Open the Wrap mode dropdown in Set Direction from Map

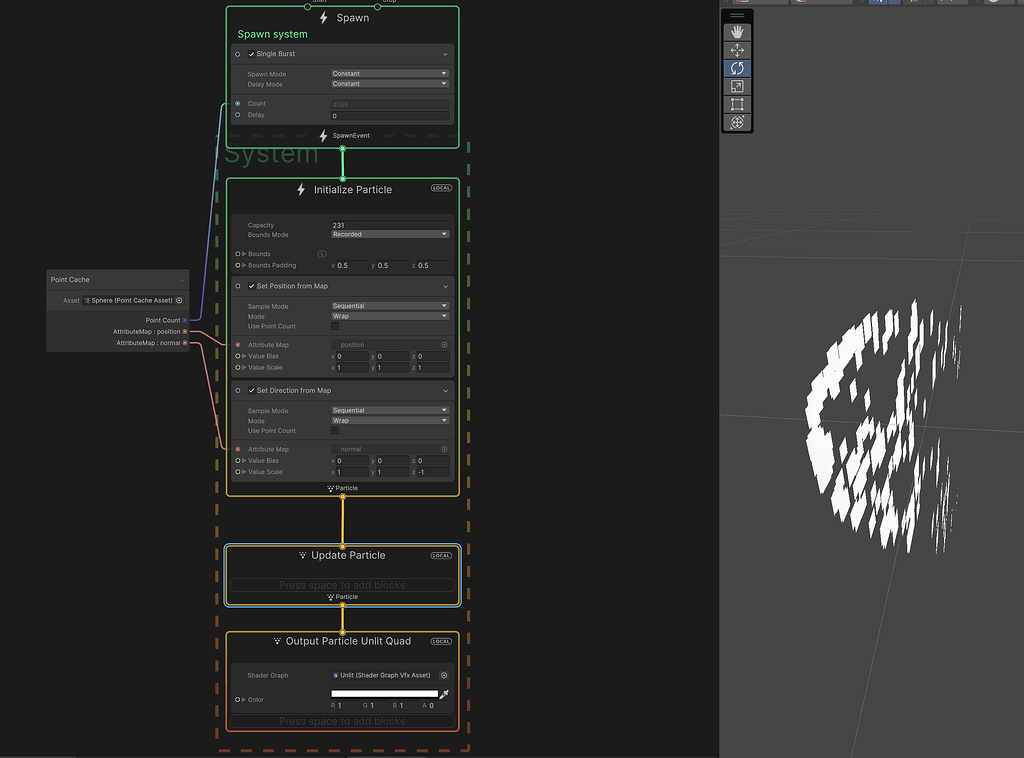pos(390,420)
